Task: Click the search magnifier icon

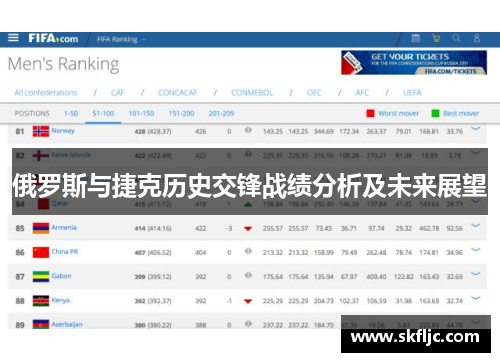Action: (x=456, y=38)
